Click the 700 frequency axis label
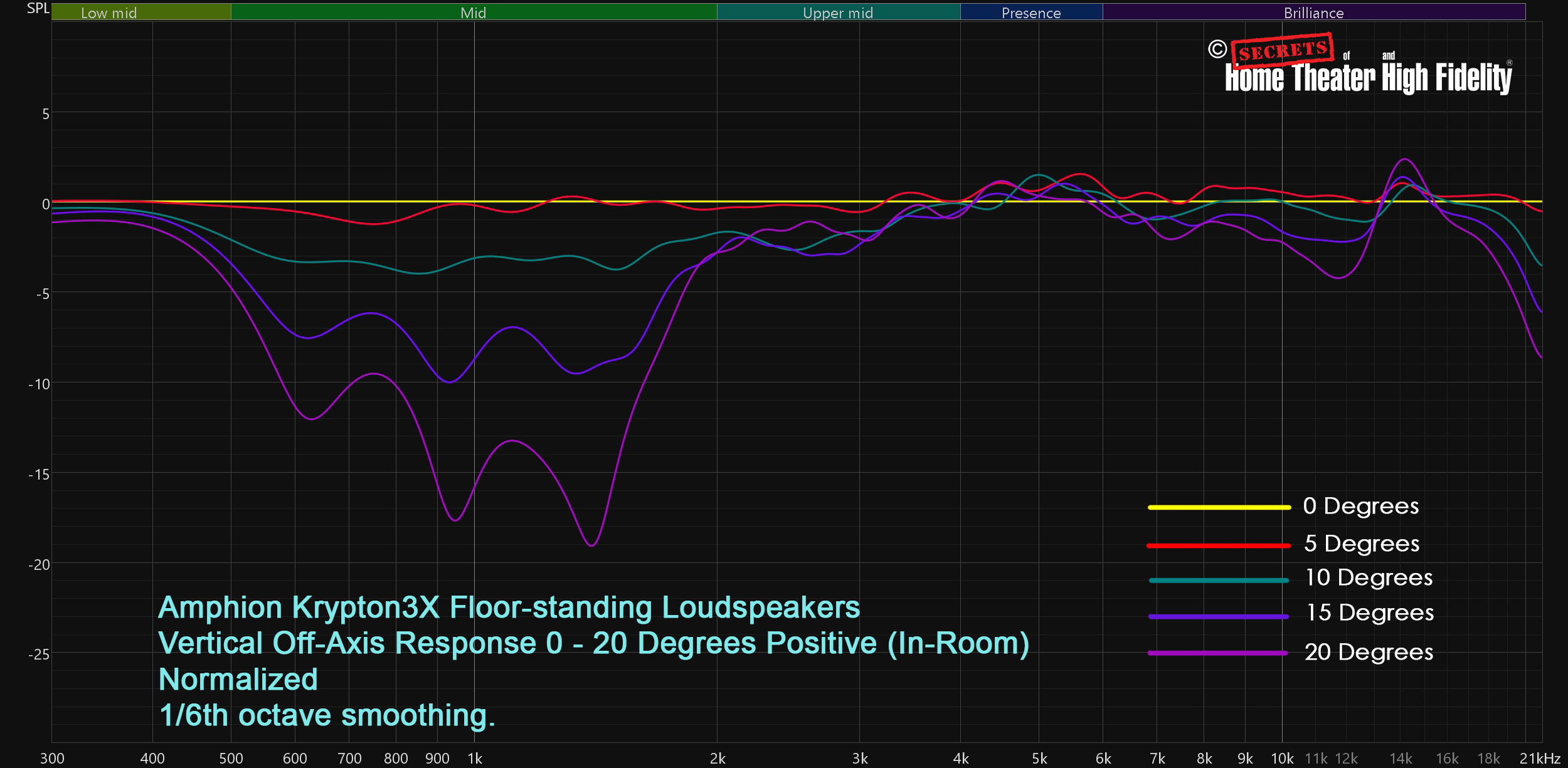The width and height of the screenshot is (1568, 768). (x=349, y=759)
